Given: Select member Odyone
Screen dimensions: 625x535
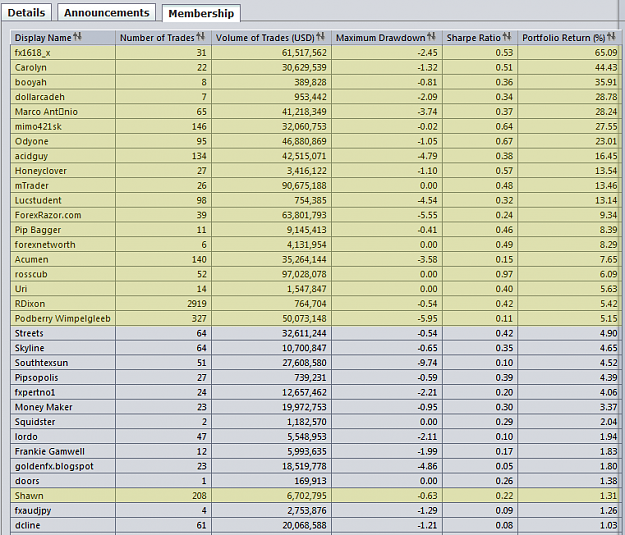Looking at the screenshot, I should [31, 141].
